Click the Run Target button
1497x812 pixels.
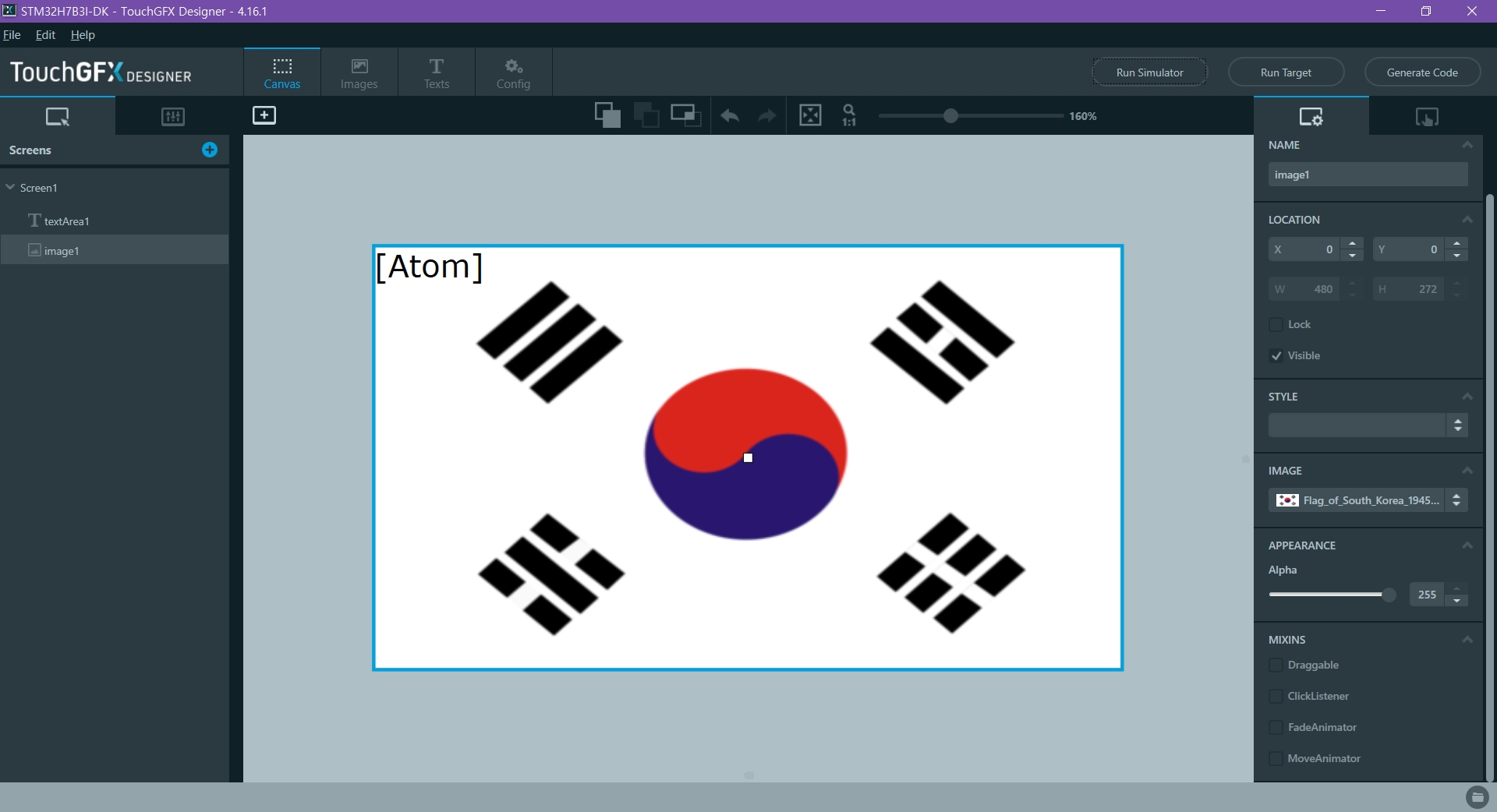tap(1286, 72)
